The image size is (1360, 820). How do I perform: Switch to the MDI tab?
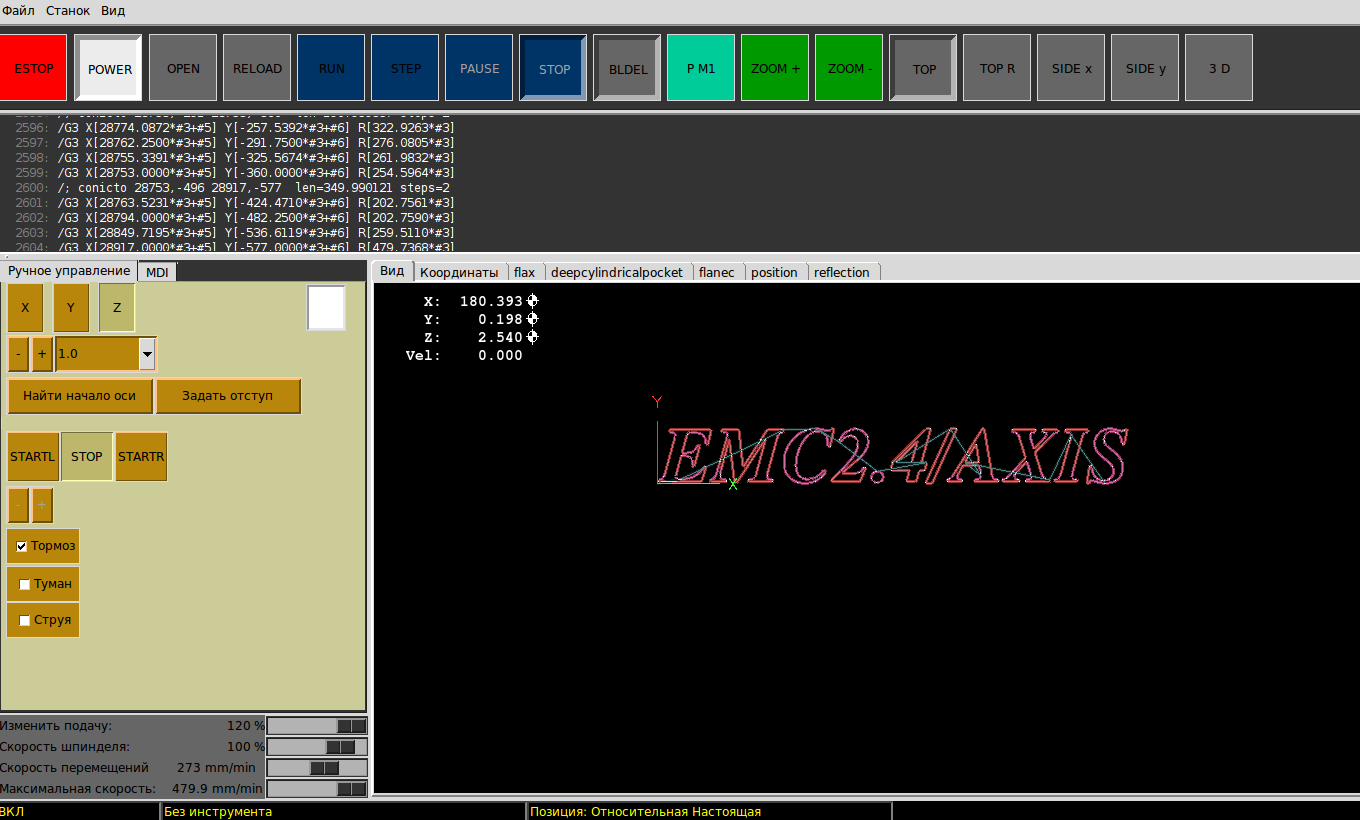(x=157, y=272)
